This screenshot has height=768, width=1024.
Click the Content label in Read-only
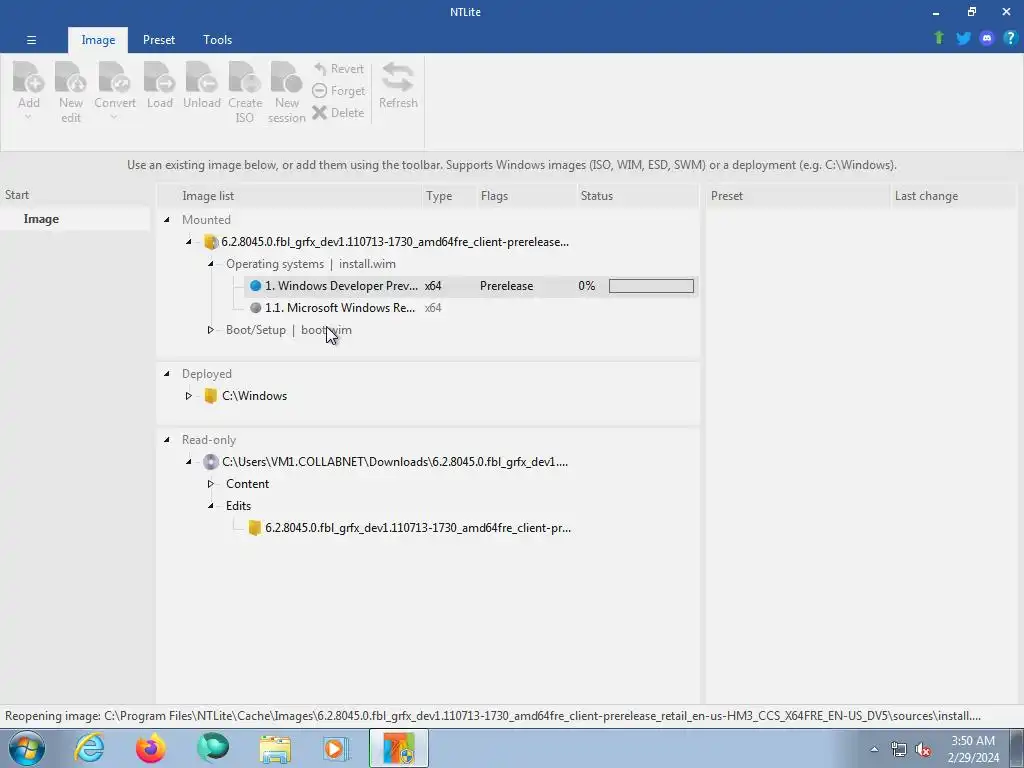click(248, 484)
